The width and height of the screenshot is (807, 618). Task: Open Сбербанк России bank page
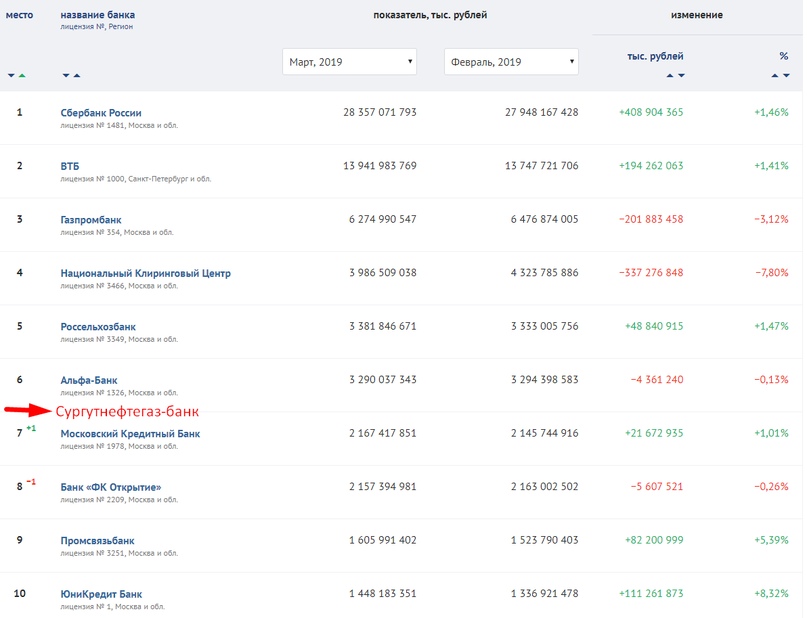click(101, 113)
